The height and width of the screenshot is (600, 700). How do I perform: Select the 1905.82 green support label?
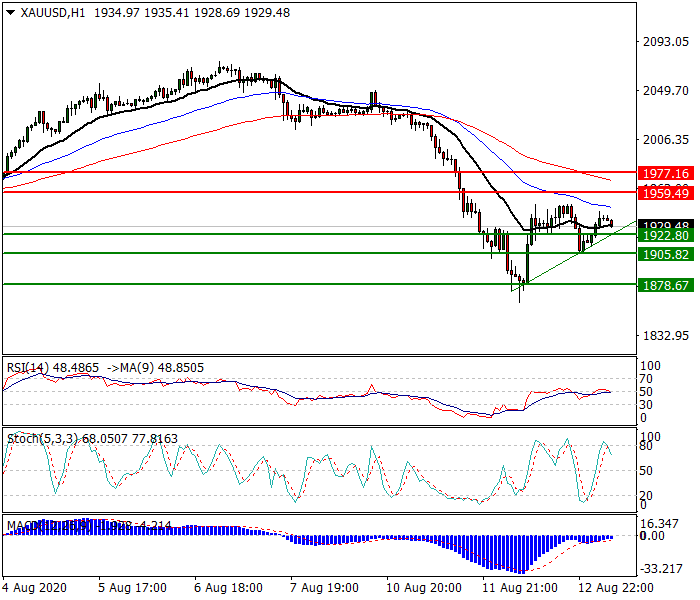(666, 254)
